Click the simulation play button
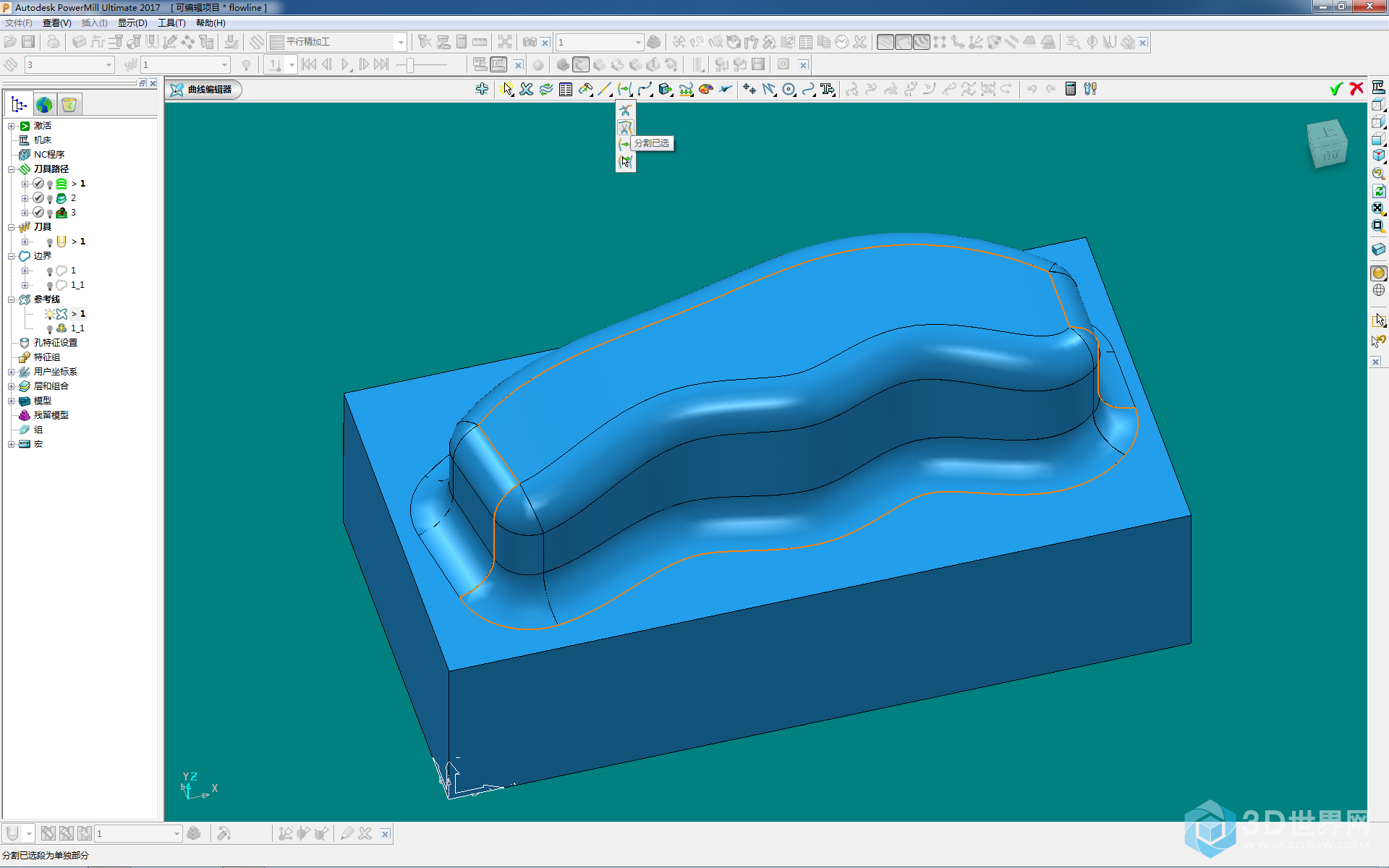The image size is (1389, 868). pos(346,65)
